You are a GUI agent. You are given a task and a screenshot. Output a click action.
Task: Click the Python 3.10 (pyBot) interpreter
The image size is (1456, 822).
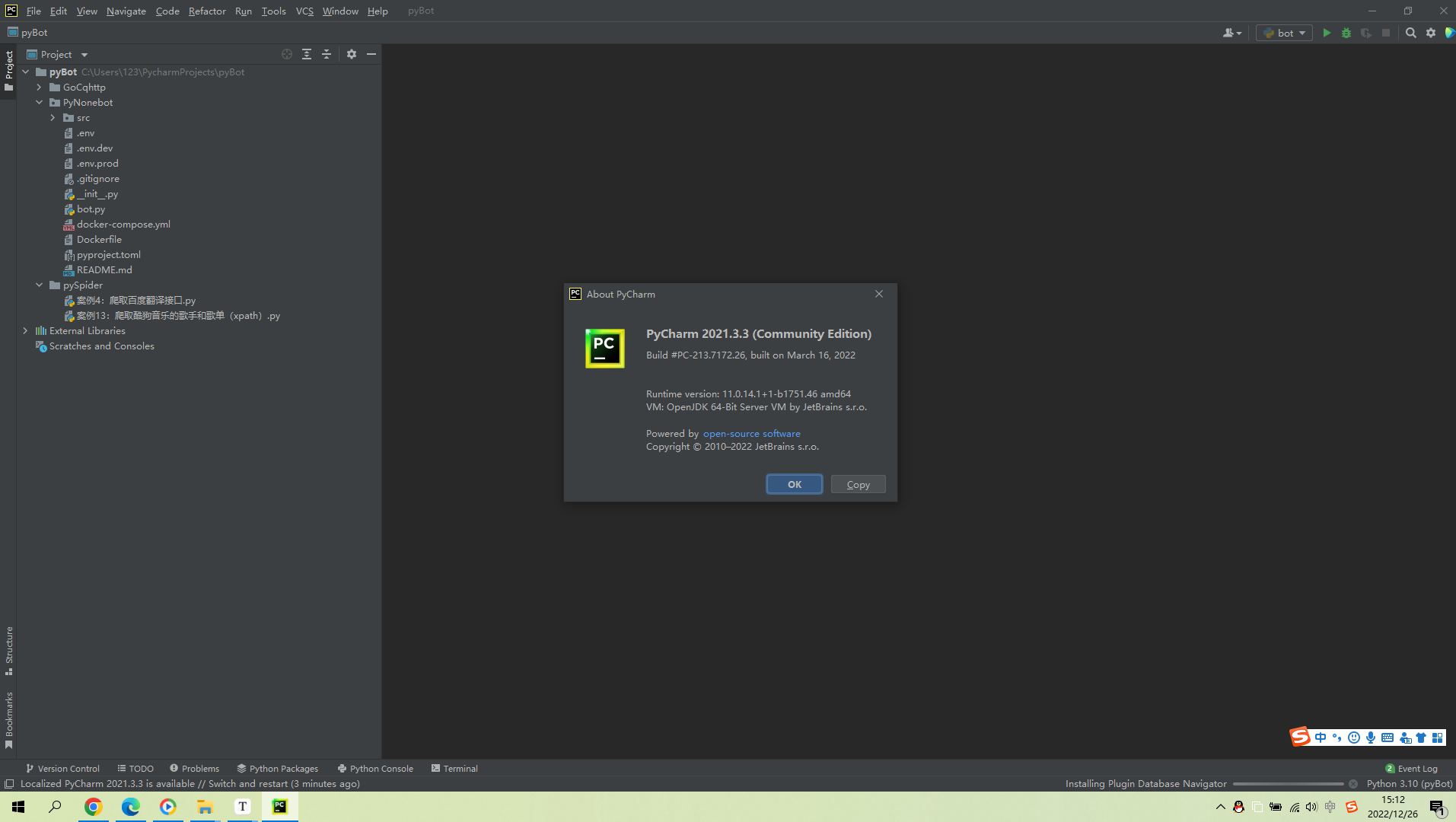click(1410, 784)
